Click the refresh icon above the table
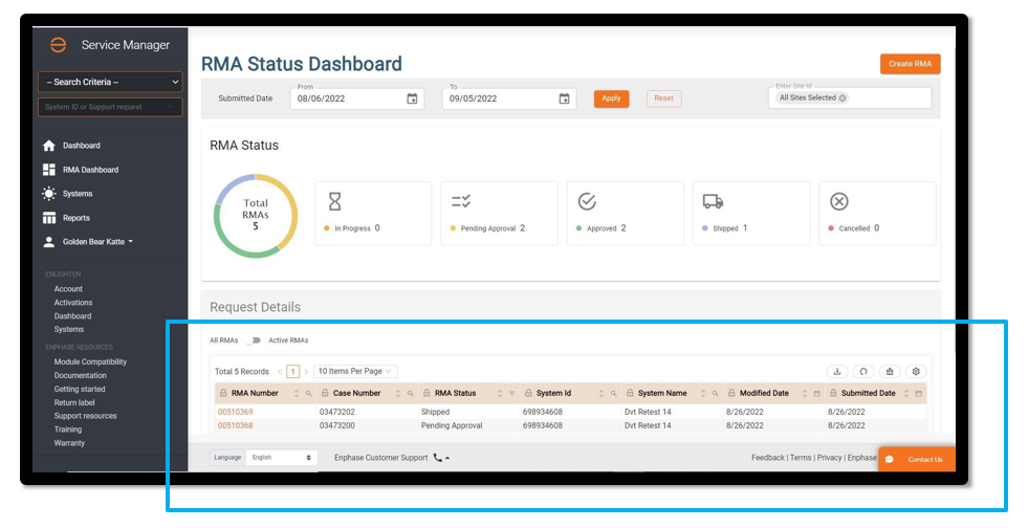 (863, 371)
